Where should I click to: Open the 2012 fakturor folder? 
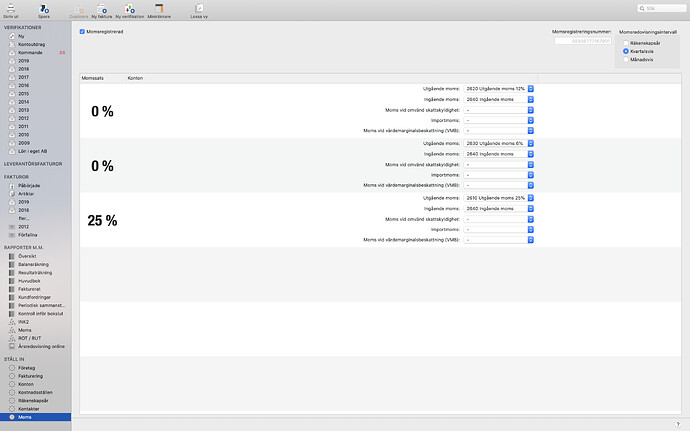pyautogui.click(x=23, y=227)
